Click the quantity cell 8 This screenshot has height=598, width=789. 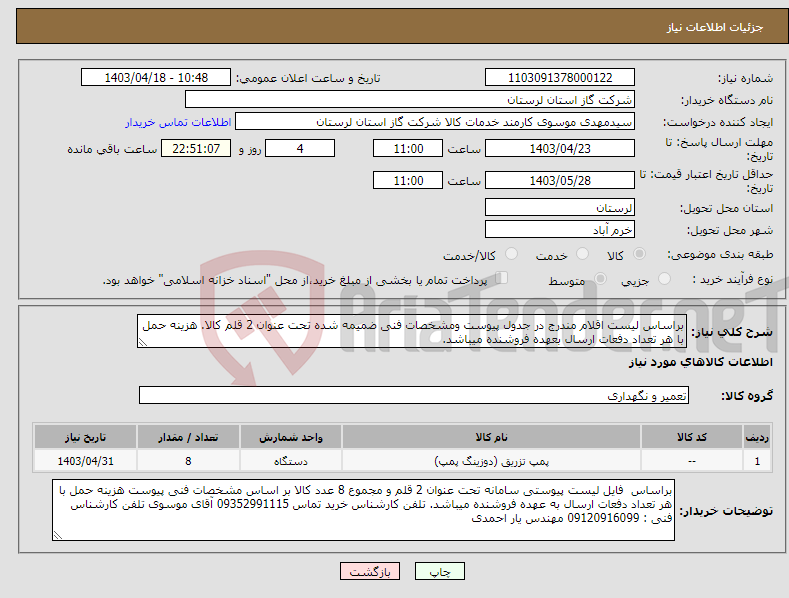(x=188, y=461)
